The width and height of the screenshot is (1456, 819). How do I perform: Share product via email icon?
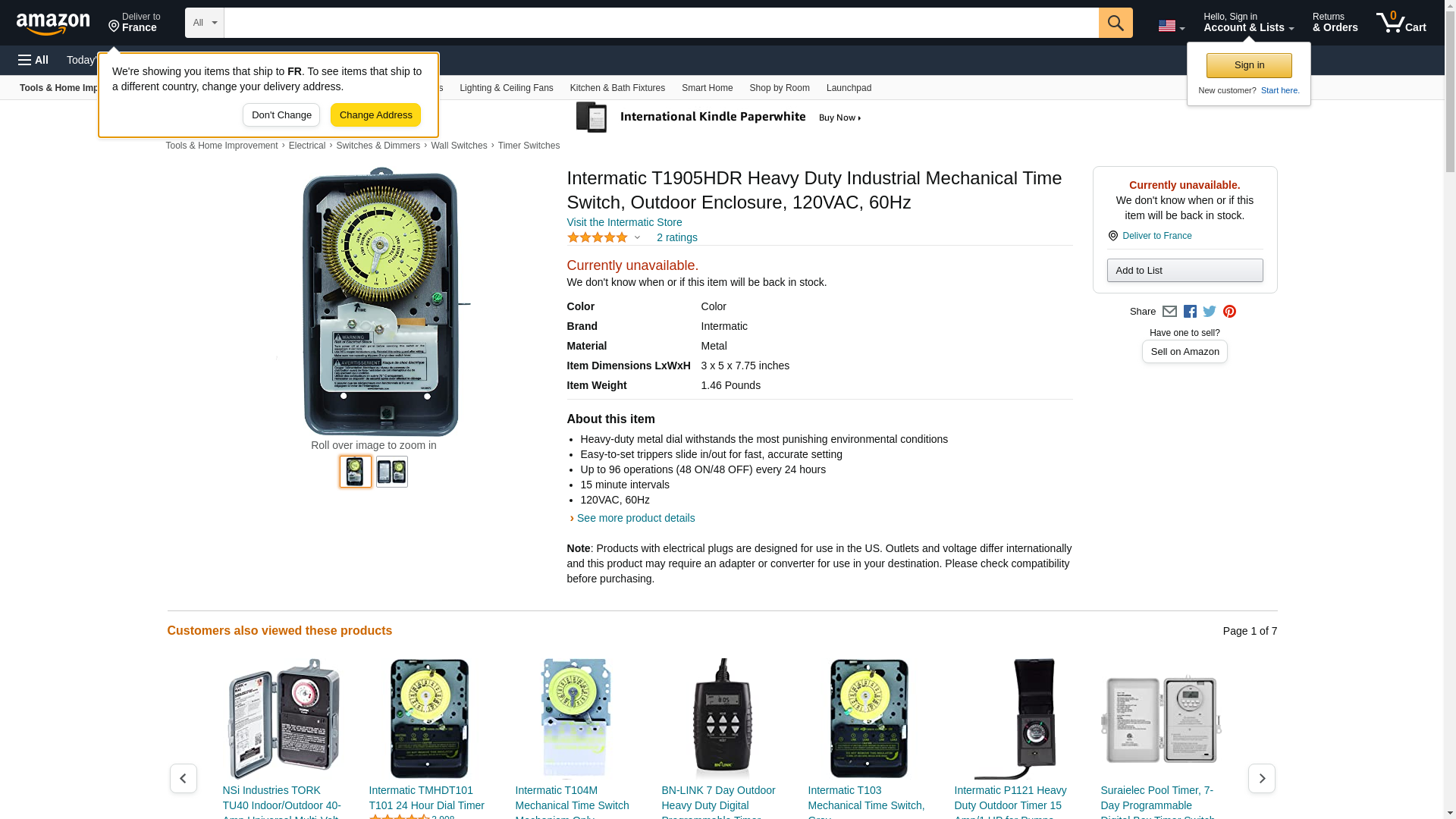tap(1169, 312)
